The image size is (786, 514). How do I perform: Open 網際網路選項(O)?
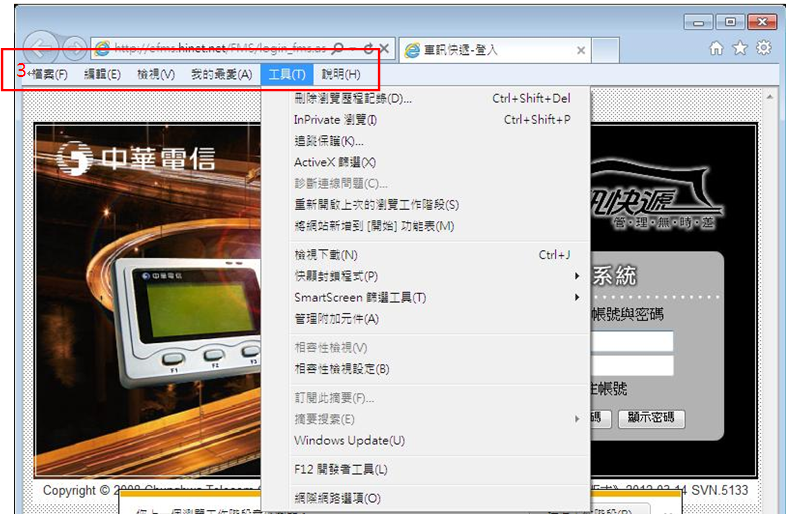click(426, 498)
